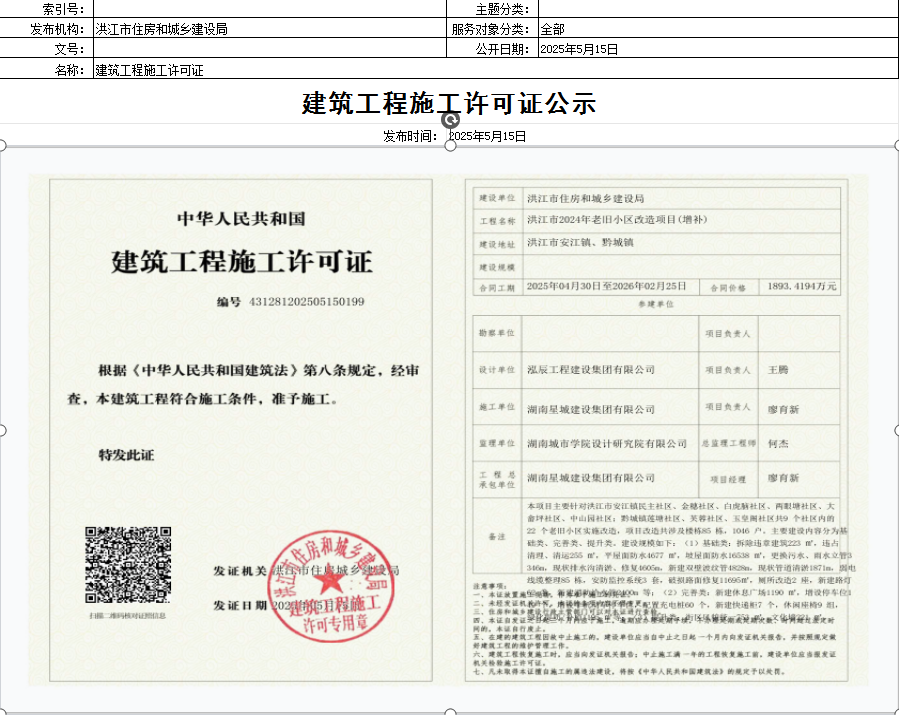Viewport: 899px width, 715px height.
Task: Select the empty 主题分类 value cell
Action: coord(717,9)
